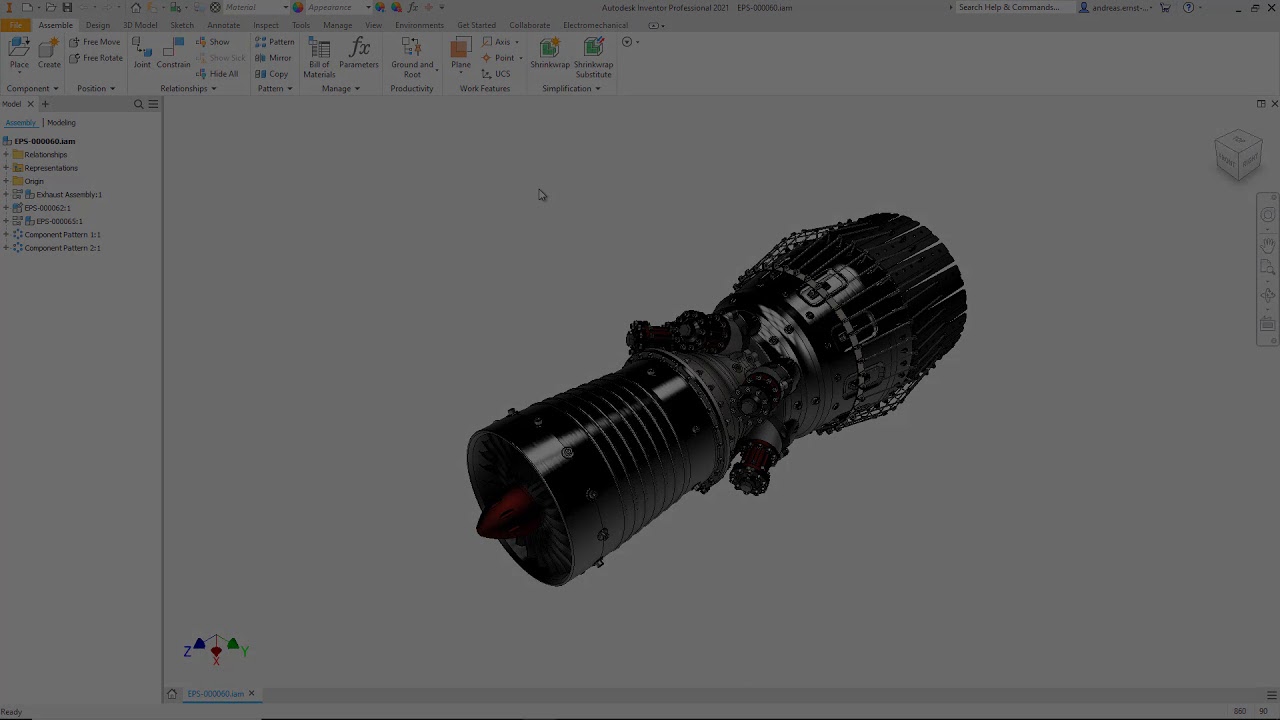Open the Parameters dialog
The width and height of the screenshot is (1280, 720).
coord(359,53)
